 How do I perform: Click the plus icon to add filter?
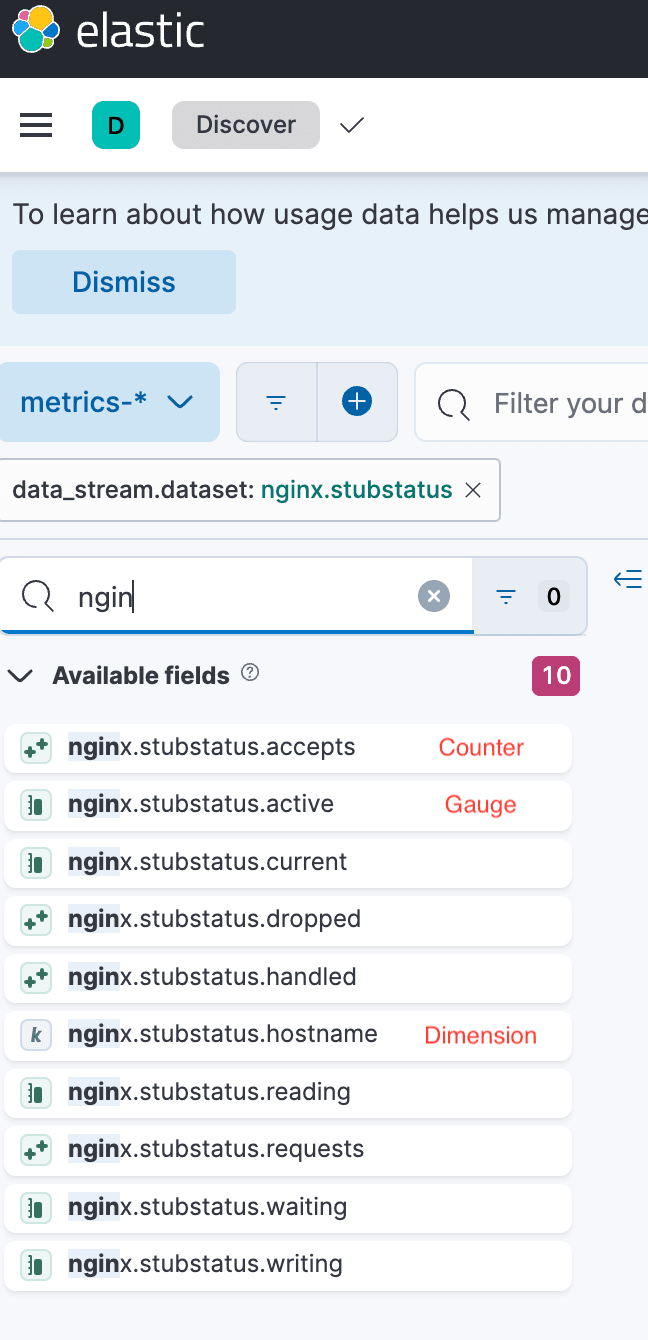click(x=357, y=402)
